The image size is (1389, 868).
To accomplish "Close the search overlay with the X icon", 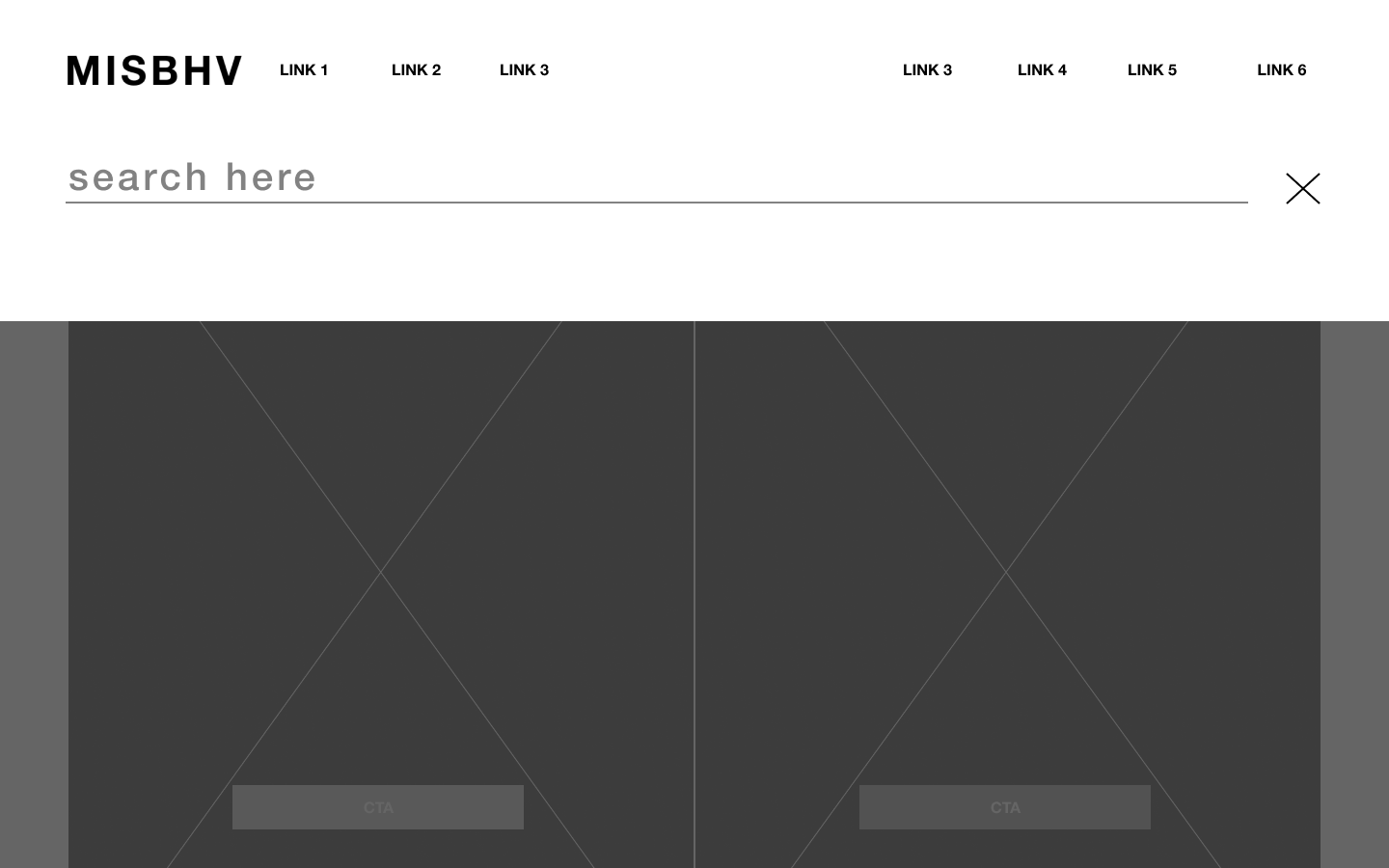I will point(1302,188).
